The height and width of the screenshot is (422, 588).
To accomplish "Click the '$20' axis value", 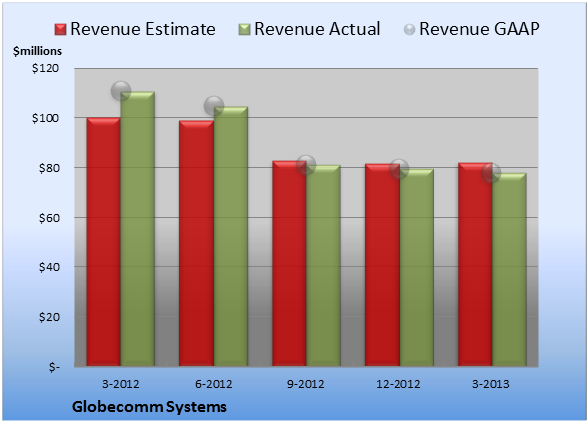I will 49,317.
